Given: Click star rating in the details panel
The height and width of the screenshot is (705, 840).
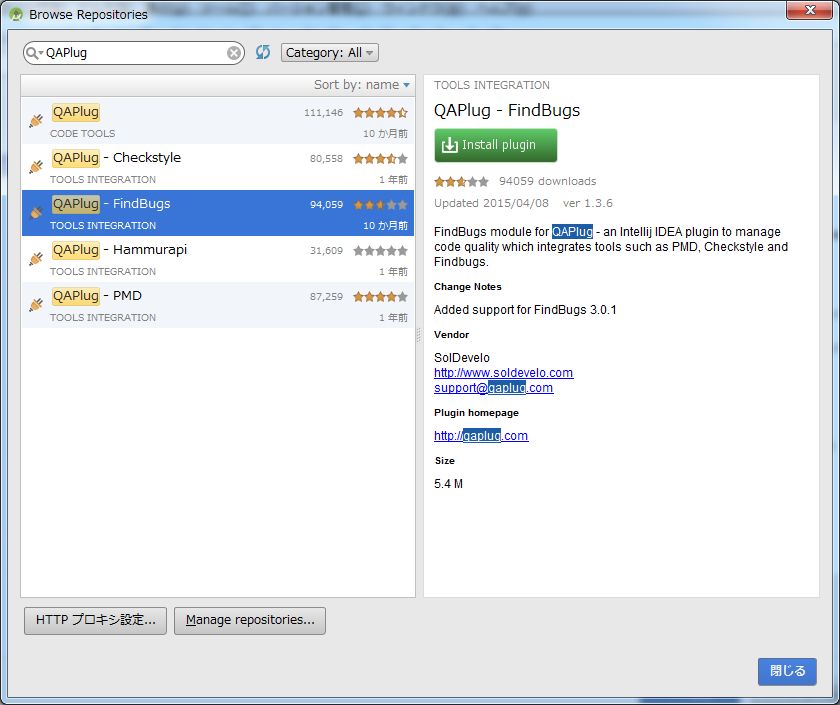Looking at the screenshot, I should coord(461,182).
